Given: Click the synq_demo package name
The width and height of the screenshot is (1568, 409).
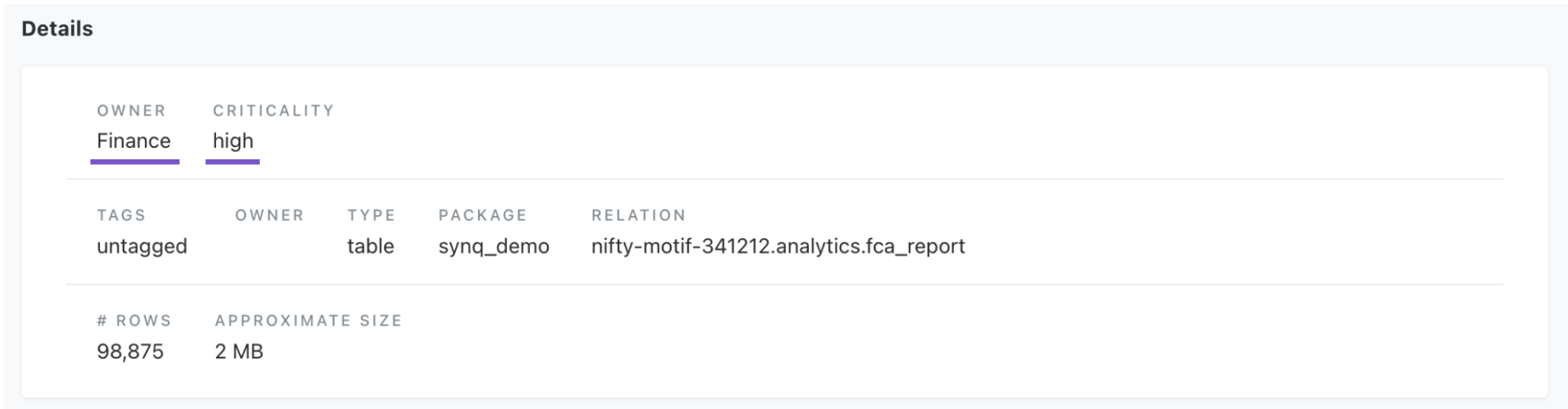Looking at the screenshot, I should (494, 246).
